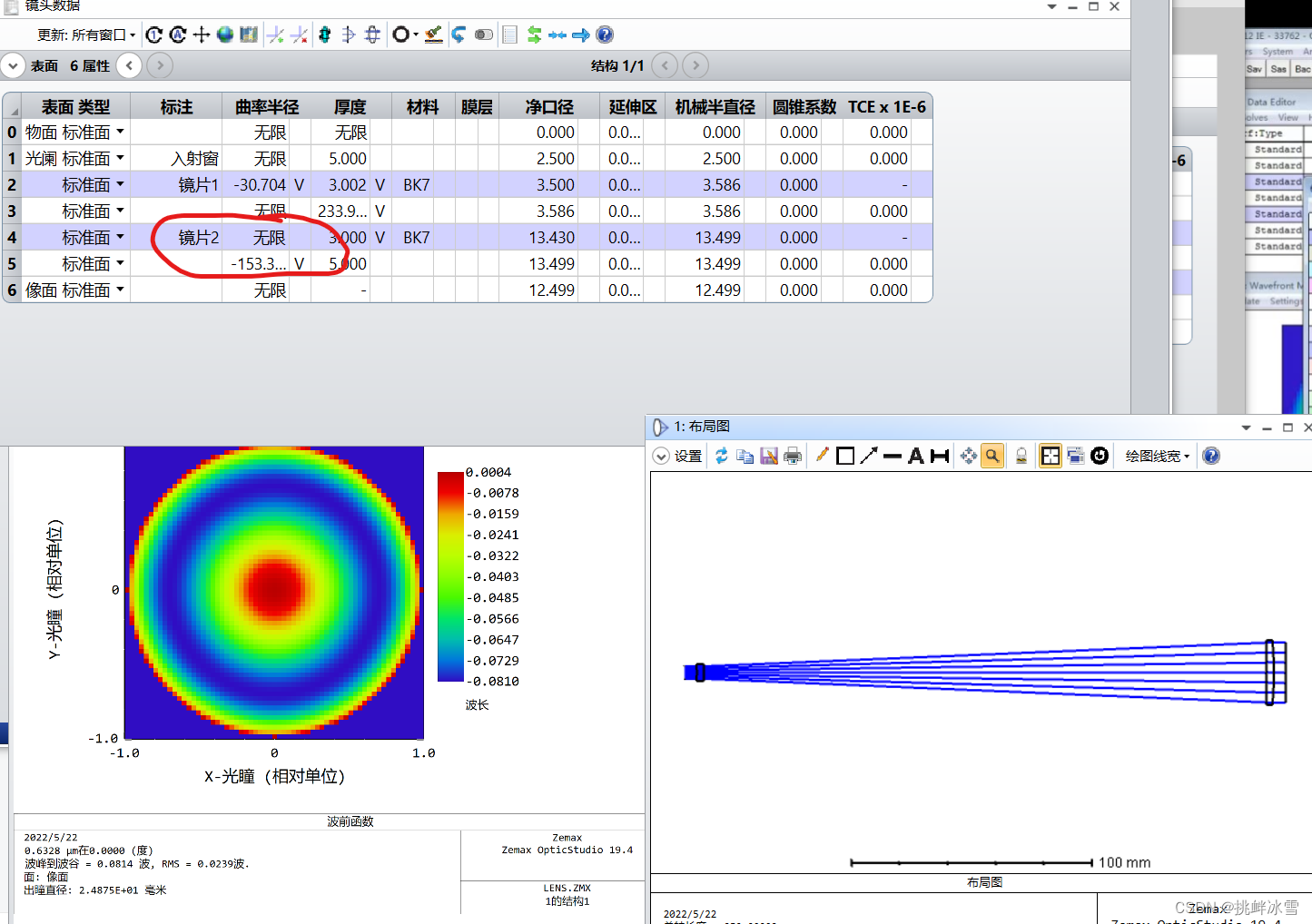Click the Sav button in the right panel
This screenshot has height=924, width=1312.
pyautogui.click(x=1253, y=68)
